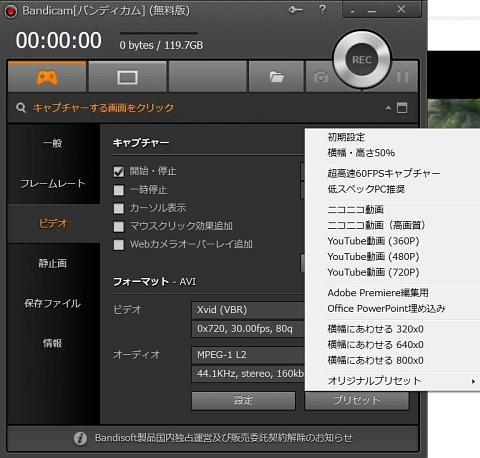Switch to screen rectangle recording mode
The height and width of the screenshot is (458, 480).
[127, 77]
